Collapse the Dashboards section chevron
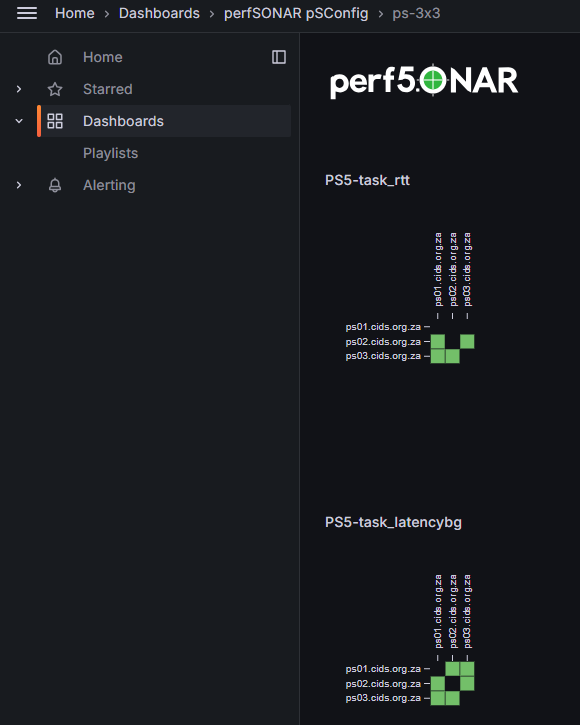The height and width of the screenshot is (725, 580). (19, 121)
